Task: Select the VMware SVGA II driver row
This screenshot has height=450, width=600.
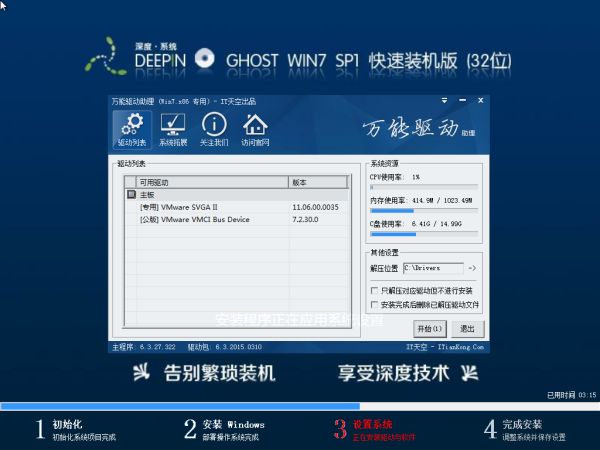Action: pos(237,207)
